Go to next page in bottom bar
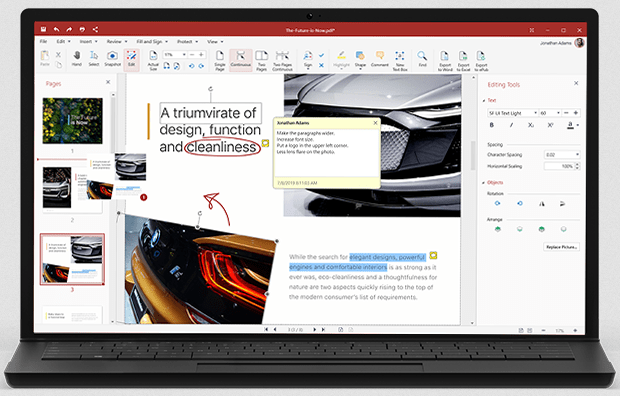 315,329
